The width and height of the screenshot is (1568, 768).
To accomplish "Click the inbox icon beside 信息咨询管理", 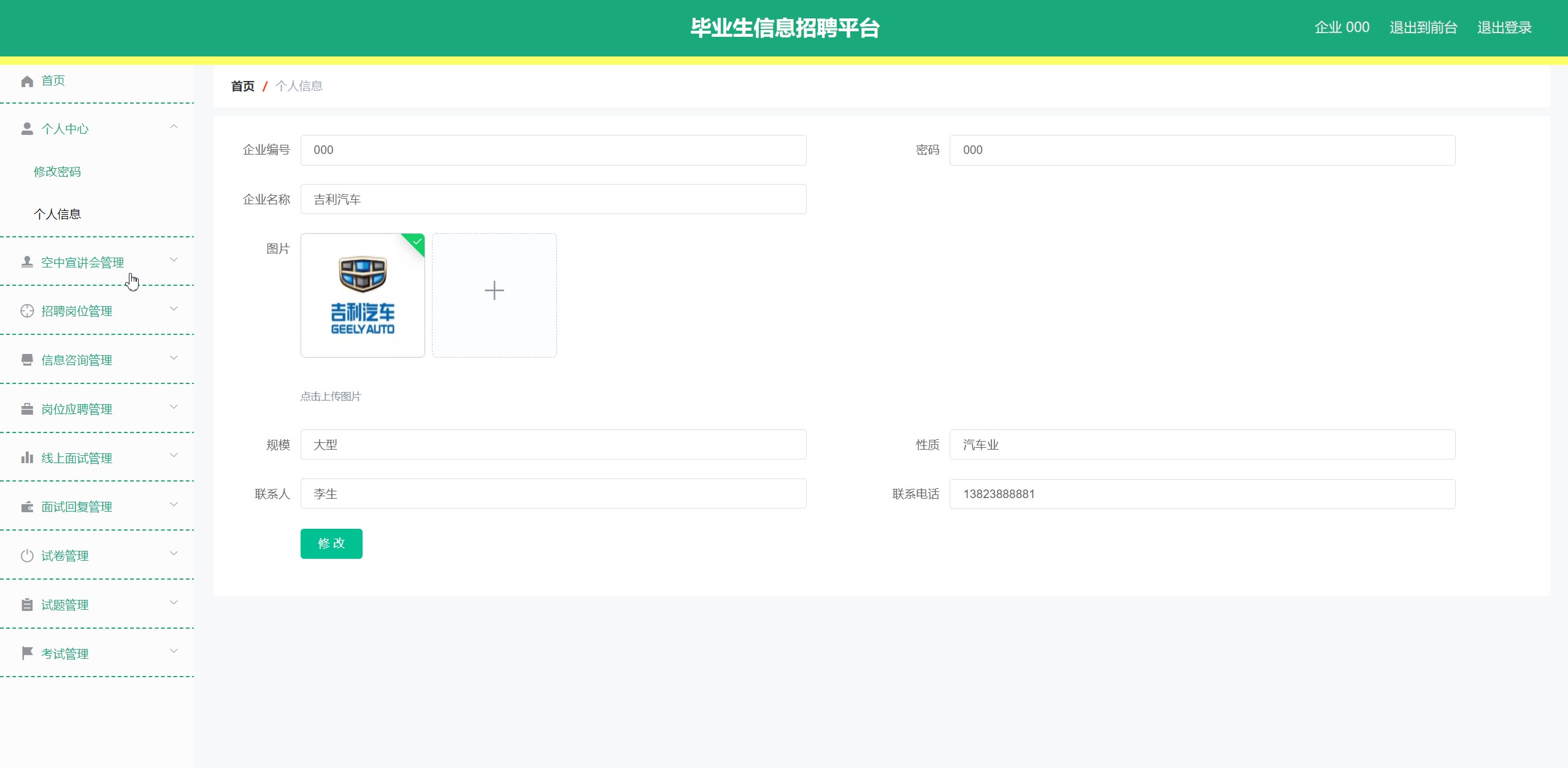I will click(x=27, y=360).
